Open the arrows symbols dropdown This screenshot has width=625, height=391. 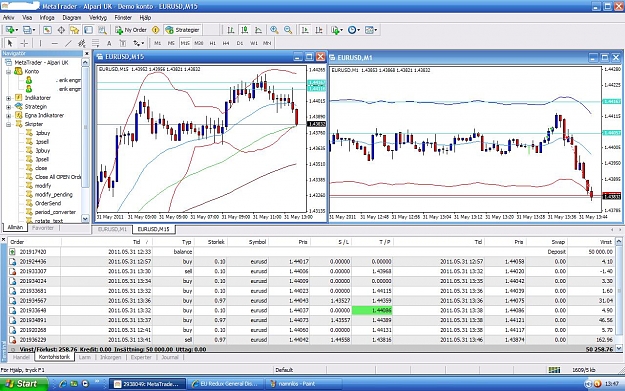138,43
